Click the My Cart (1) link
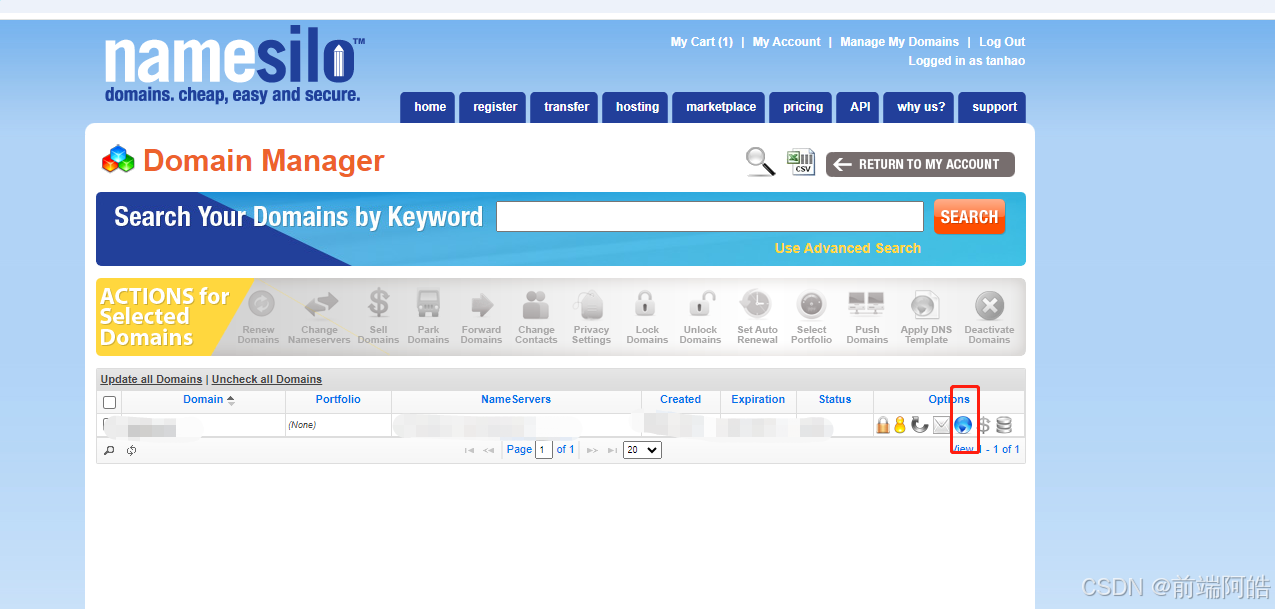The height and width of the screenshot is (609, 1275). click(x=702, y=42)
